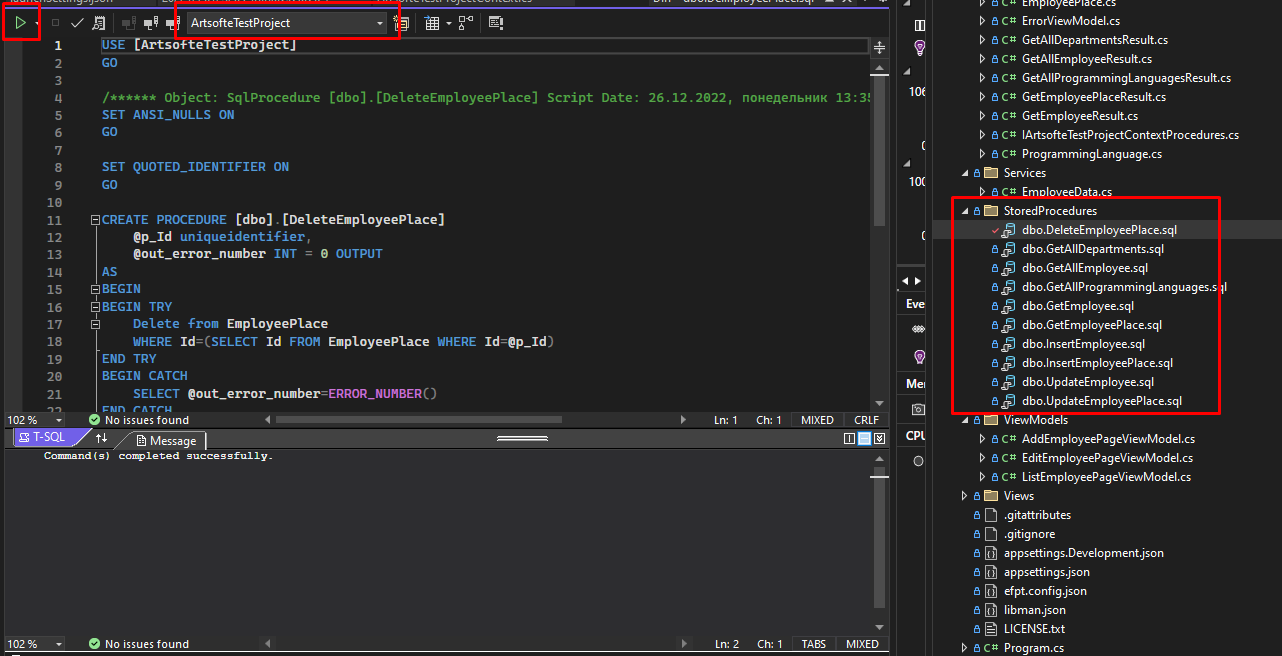Collapse the Delete from EmployeePlace block

coord(94,324)
